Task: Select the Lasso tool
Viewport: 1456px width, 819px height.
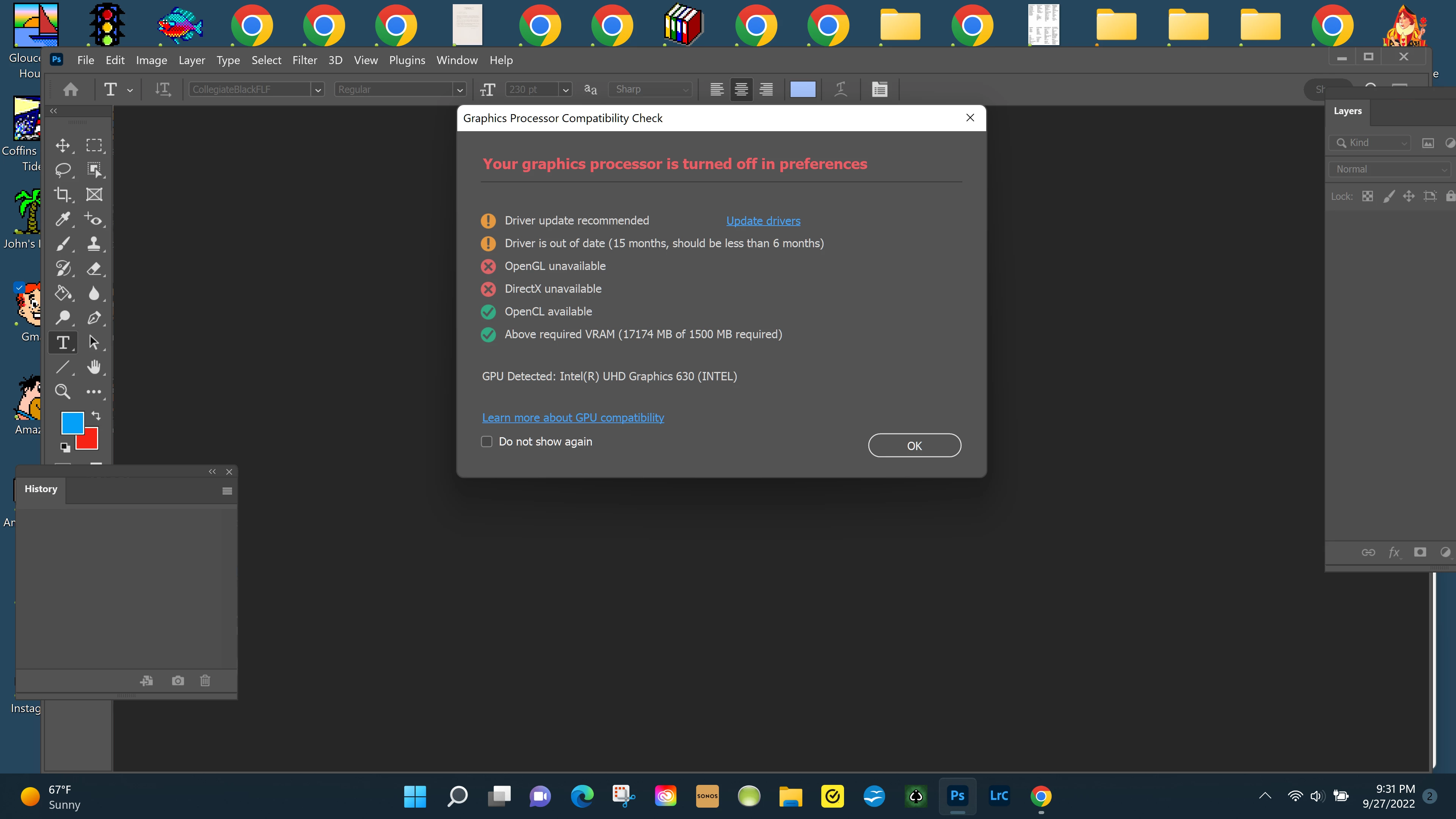Action: click(63, 169)
